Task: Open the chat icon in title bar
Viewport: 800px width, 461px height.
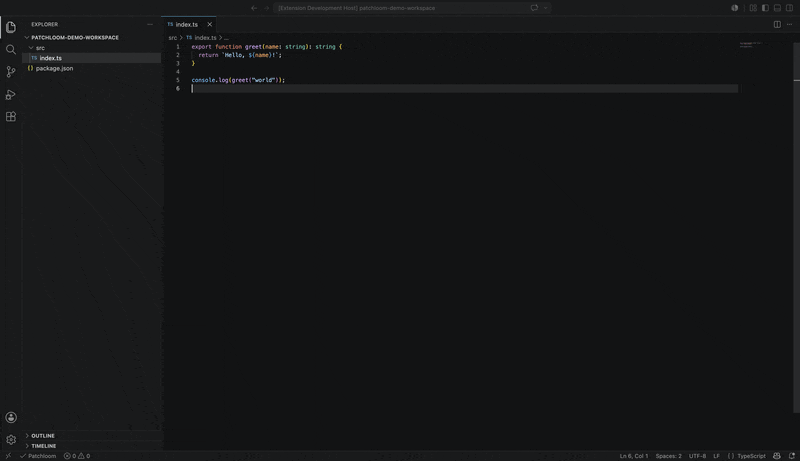Action: [x=534, y=8]
